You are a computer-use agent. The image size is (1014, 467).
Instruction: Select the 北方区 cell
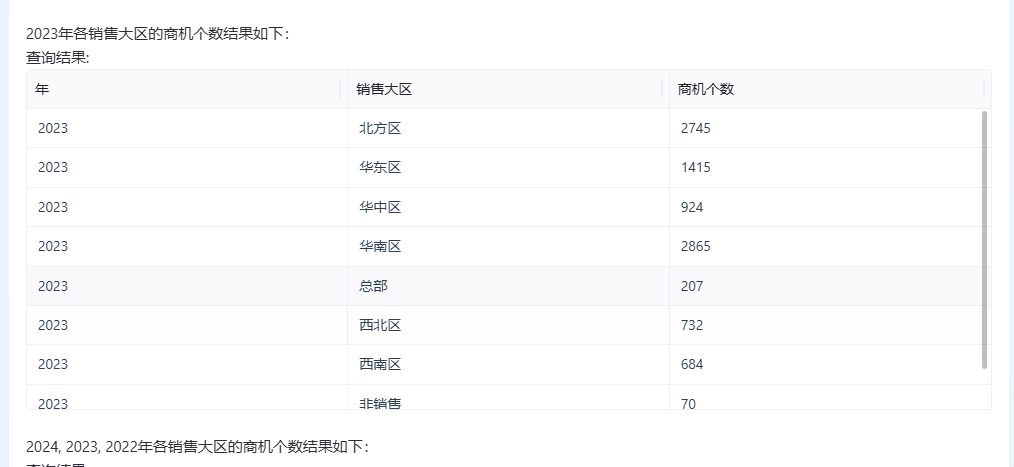pyautogui.click(x=508, y=128)
